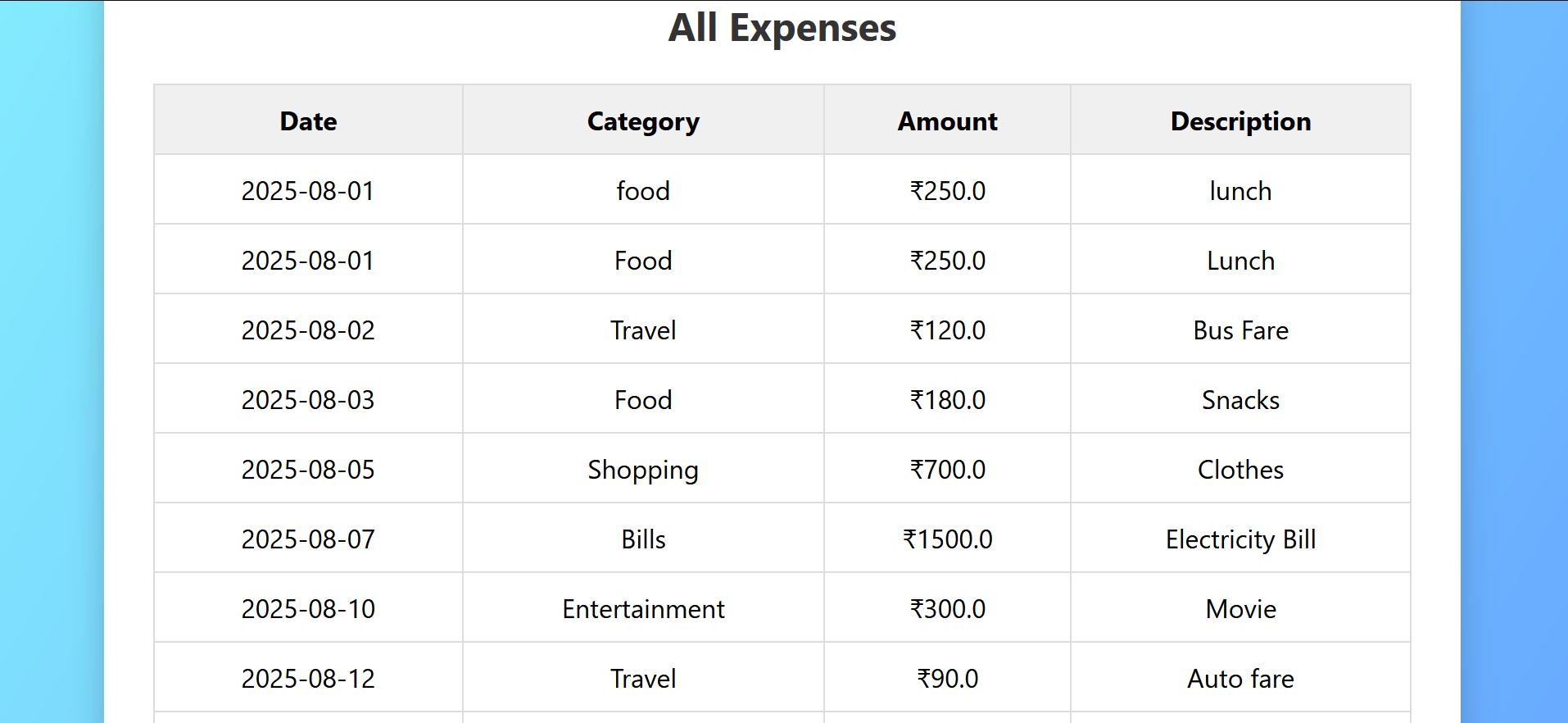Select the 2025-08-03 date cell
This screenshot has width=1568, height=723.
coord(308,399)
